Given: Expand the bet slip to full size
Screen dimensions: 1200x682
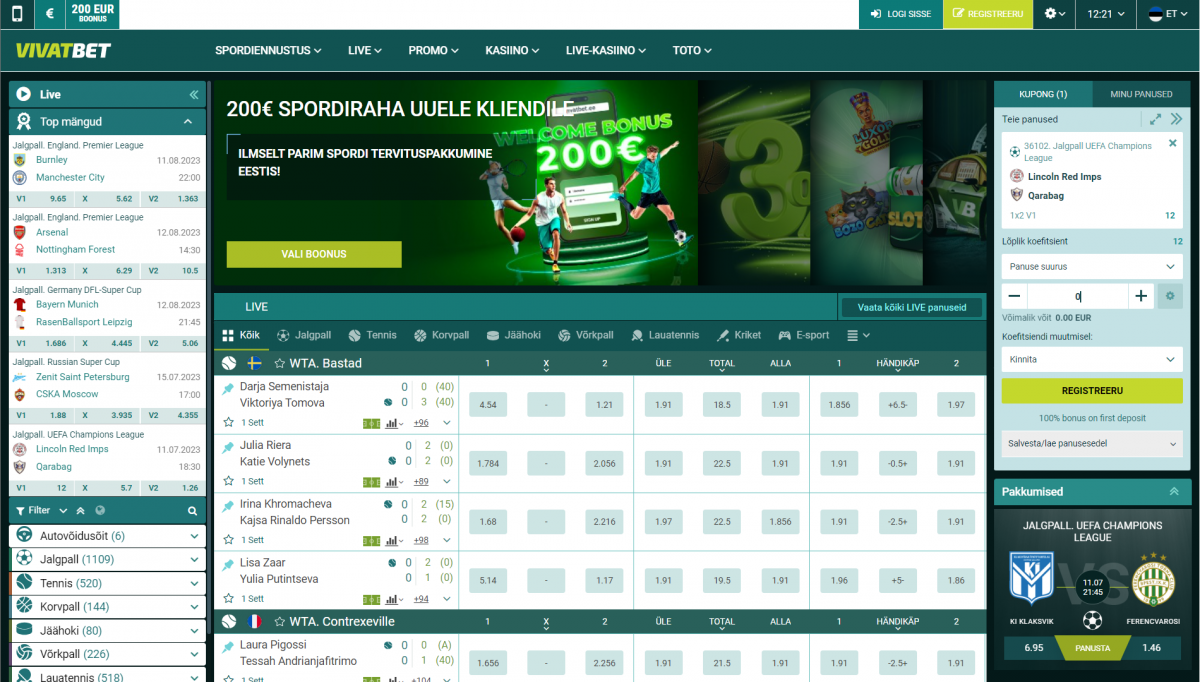Looking at the screenshot, I should [1155, 119].
